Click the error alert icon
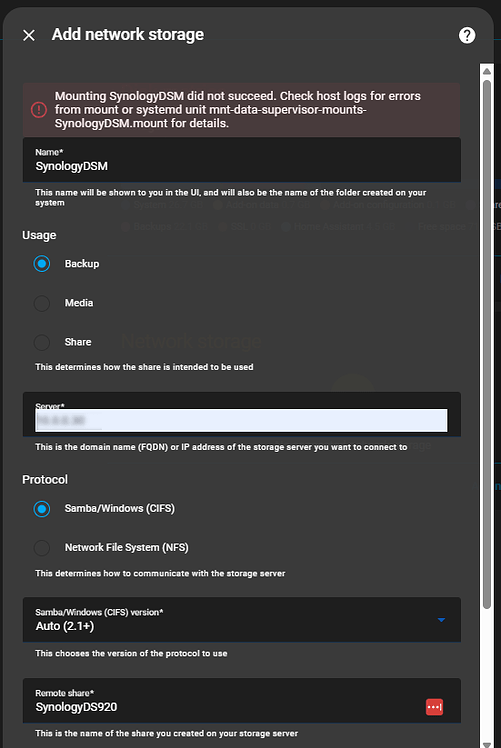This screenshot has height=748, width=501. (39, 110)
